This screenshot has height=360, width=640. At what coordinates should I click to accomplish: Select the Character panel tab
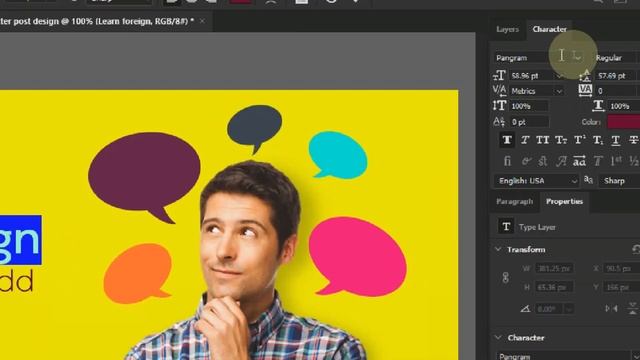[549, 29]
